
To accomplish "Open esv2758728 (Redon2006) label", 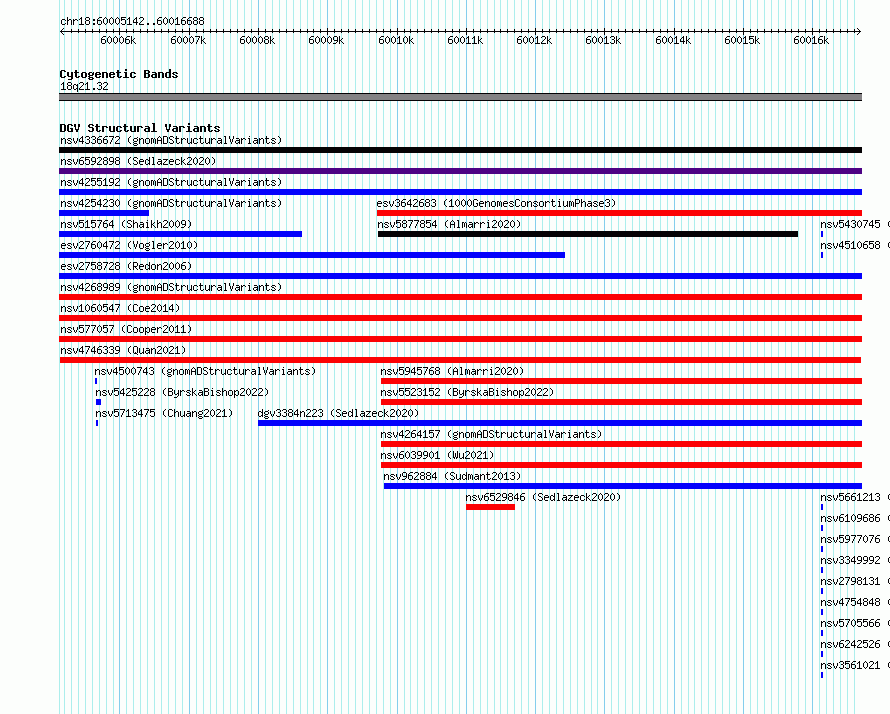I will (126, 266).
